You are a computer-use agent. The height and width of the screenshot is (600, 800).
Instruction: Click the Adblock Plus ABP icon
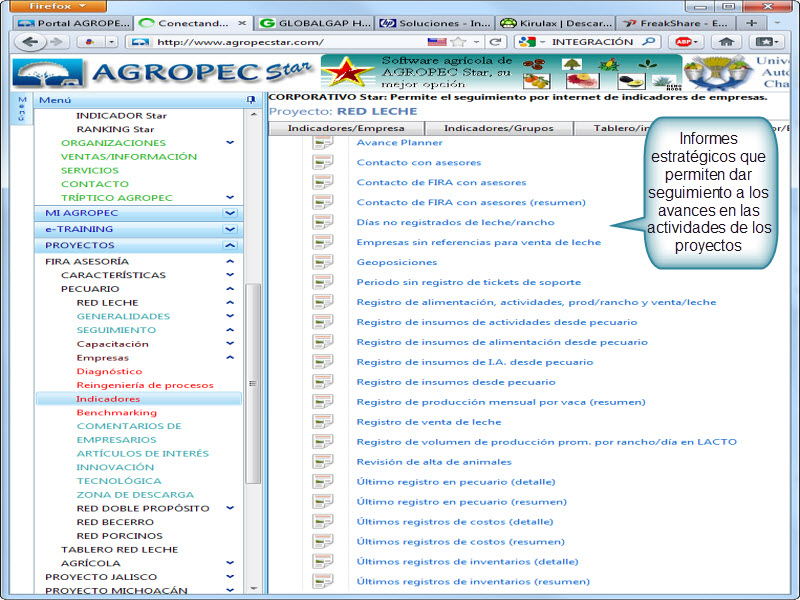coord(685,42)
